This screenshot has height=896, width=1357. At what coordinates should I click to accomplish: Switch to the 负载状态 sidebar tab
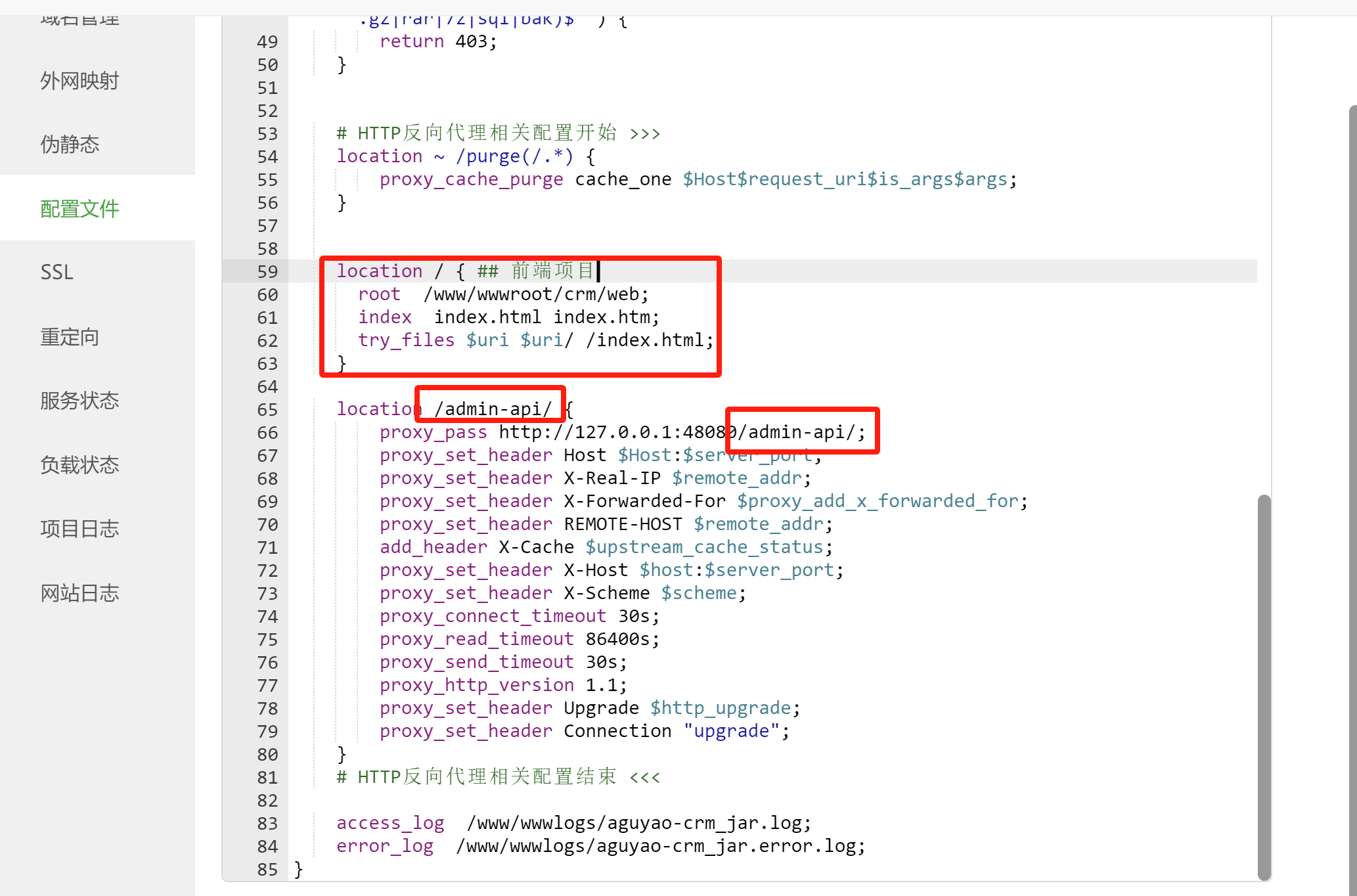(79, 464)
